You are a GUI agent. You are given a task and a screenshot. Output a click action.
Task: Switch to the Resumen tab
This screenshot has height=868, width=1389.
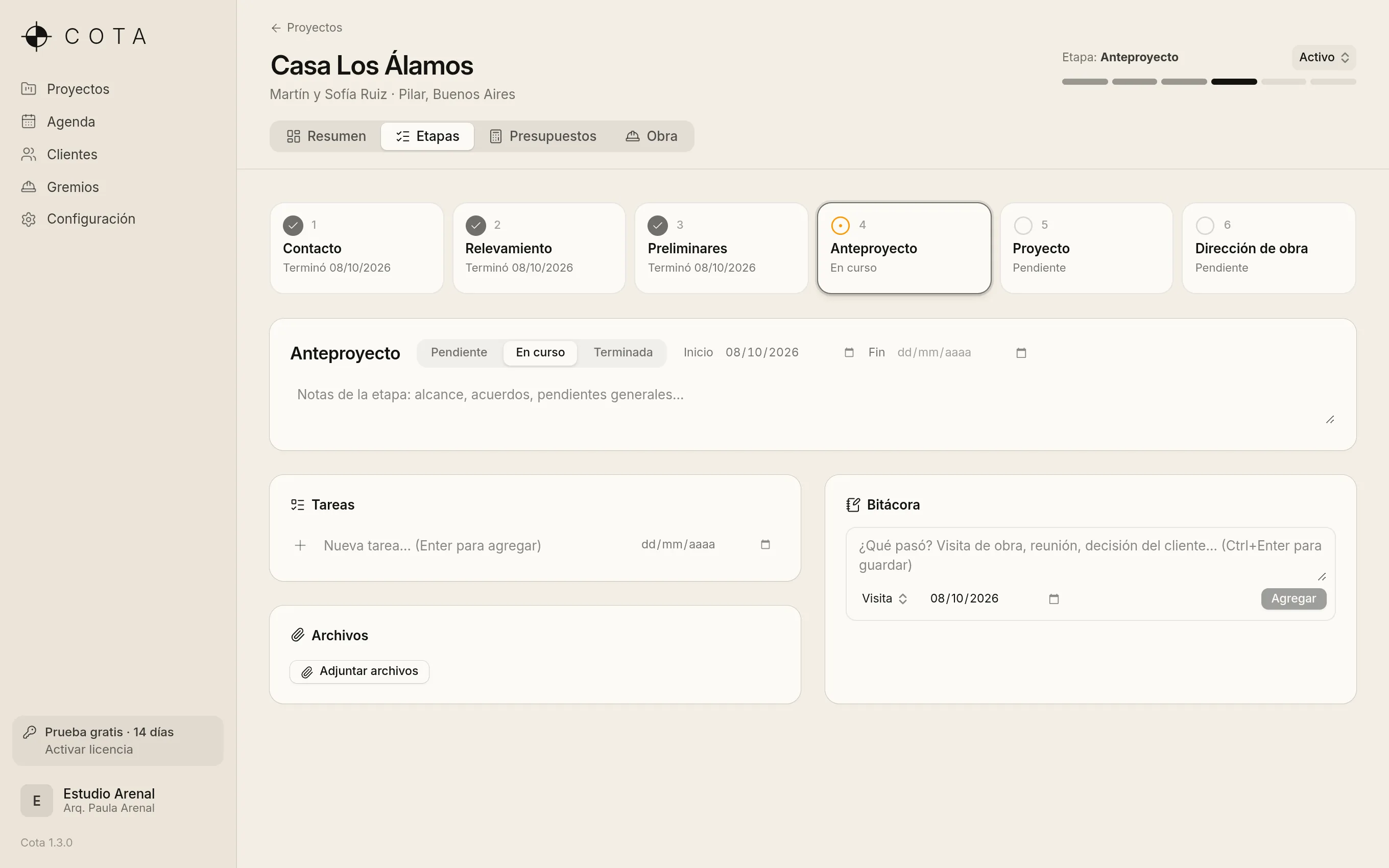[326, 136]
